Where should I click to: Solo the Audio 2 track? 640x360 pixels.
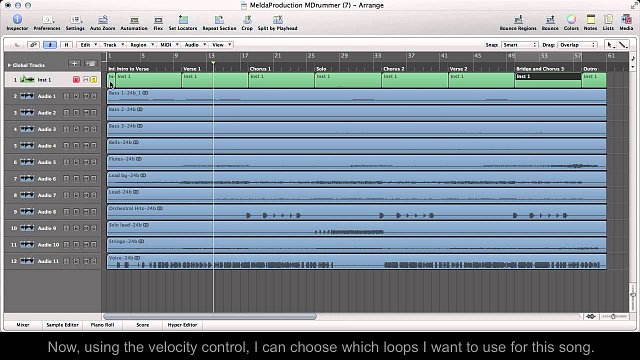pyautogui.click(x=93, y=113)
